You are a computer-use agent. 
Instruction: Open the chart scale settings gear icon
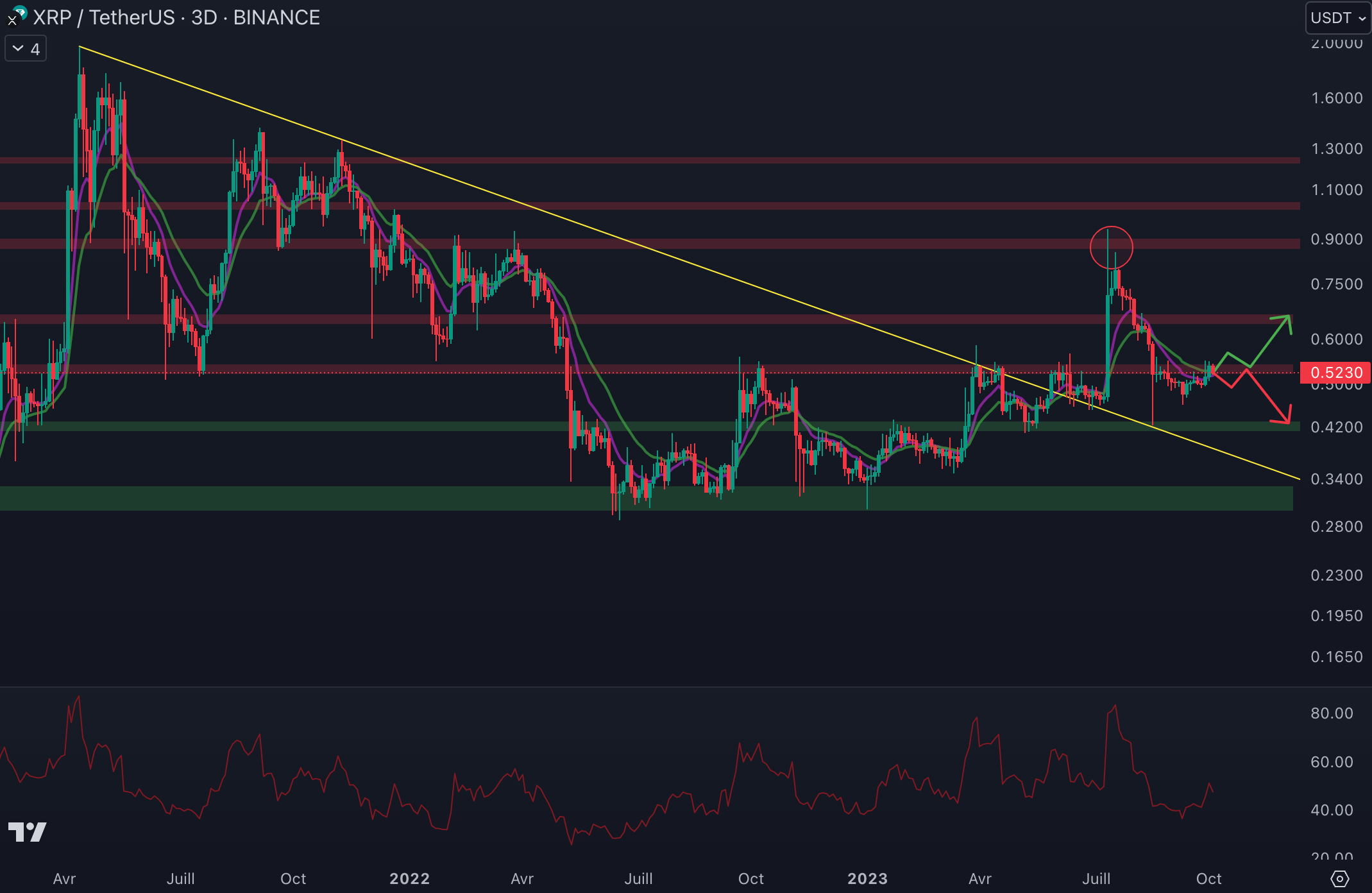tap(1340, 878)
